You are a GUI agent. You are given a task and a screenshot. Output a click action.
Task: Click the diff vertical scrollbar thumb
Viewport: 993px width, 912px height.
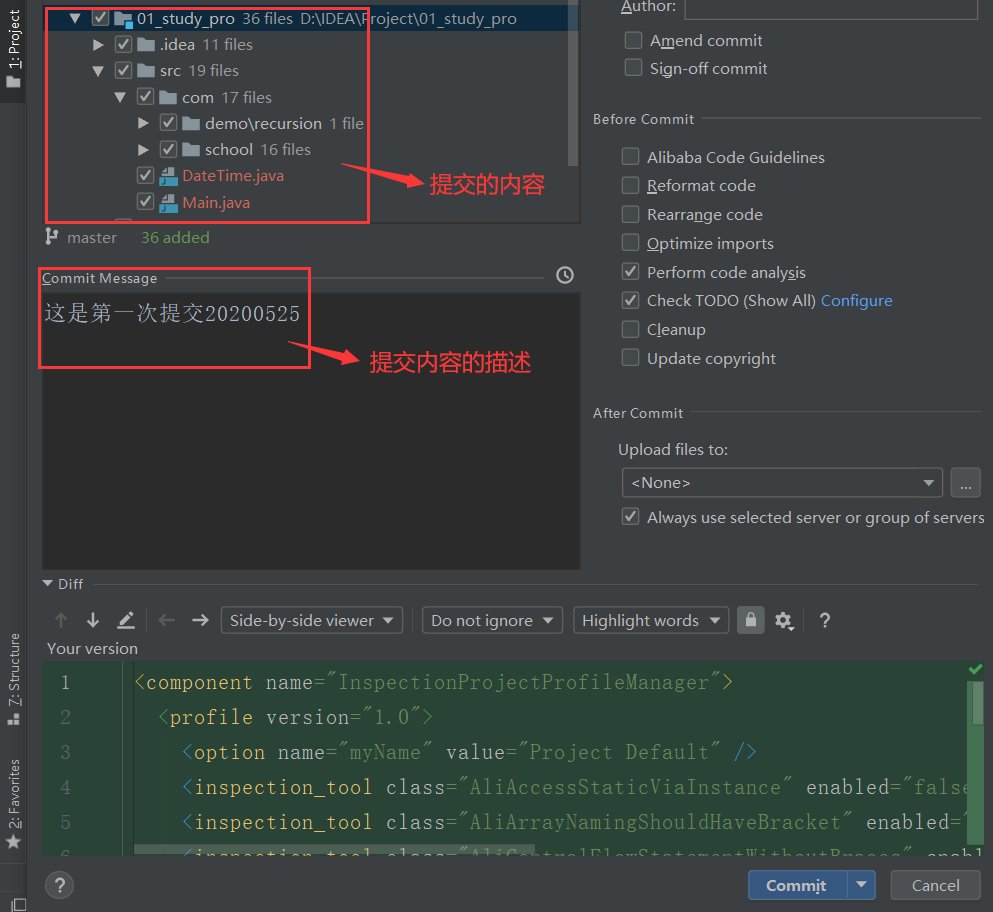click(978, 703)
